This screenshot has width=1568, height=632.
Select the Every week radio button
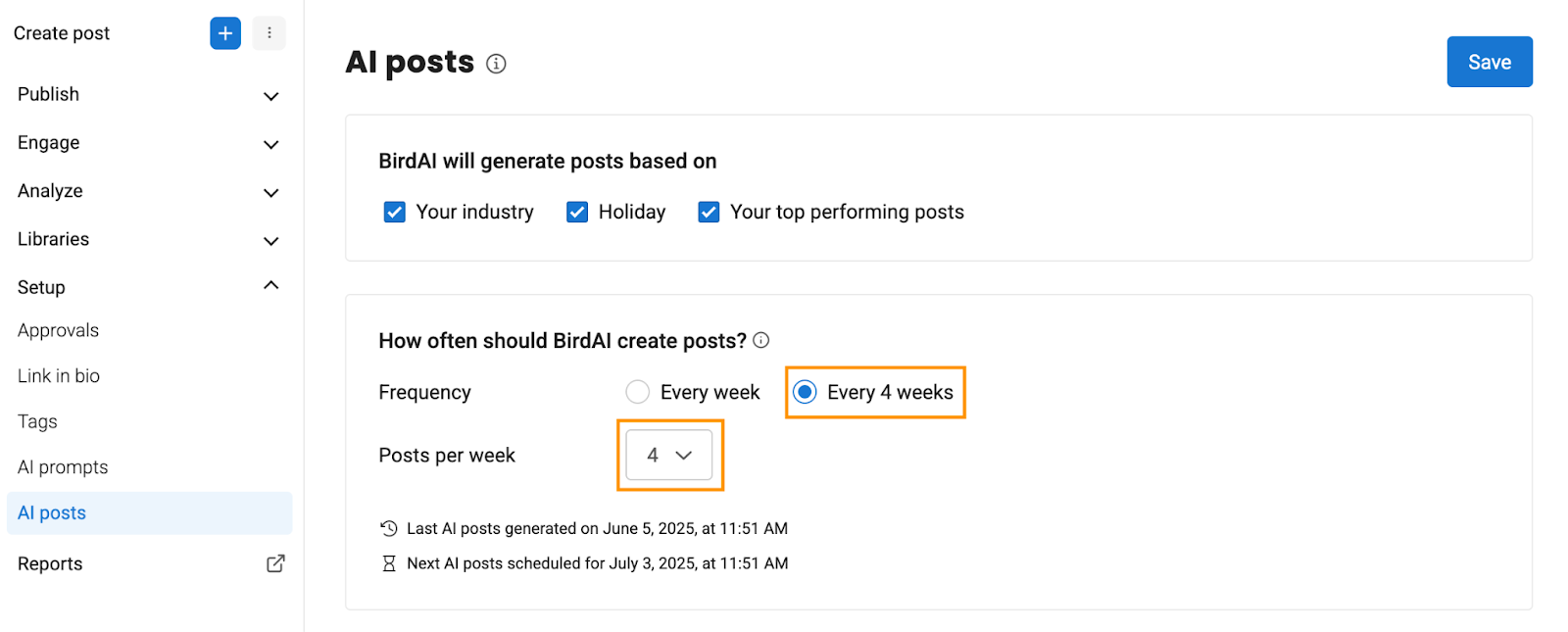(638, 392)
